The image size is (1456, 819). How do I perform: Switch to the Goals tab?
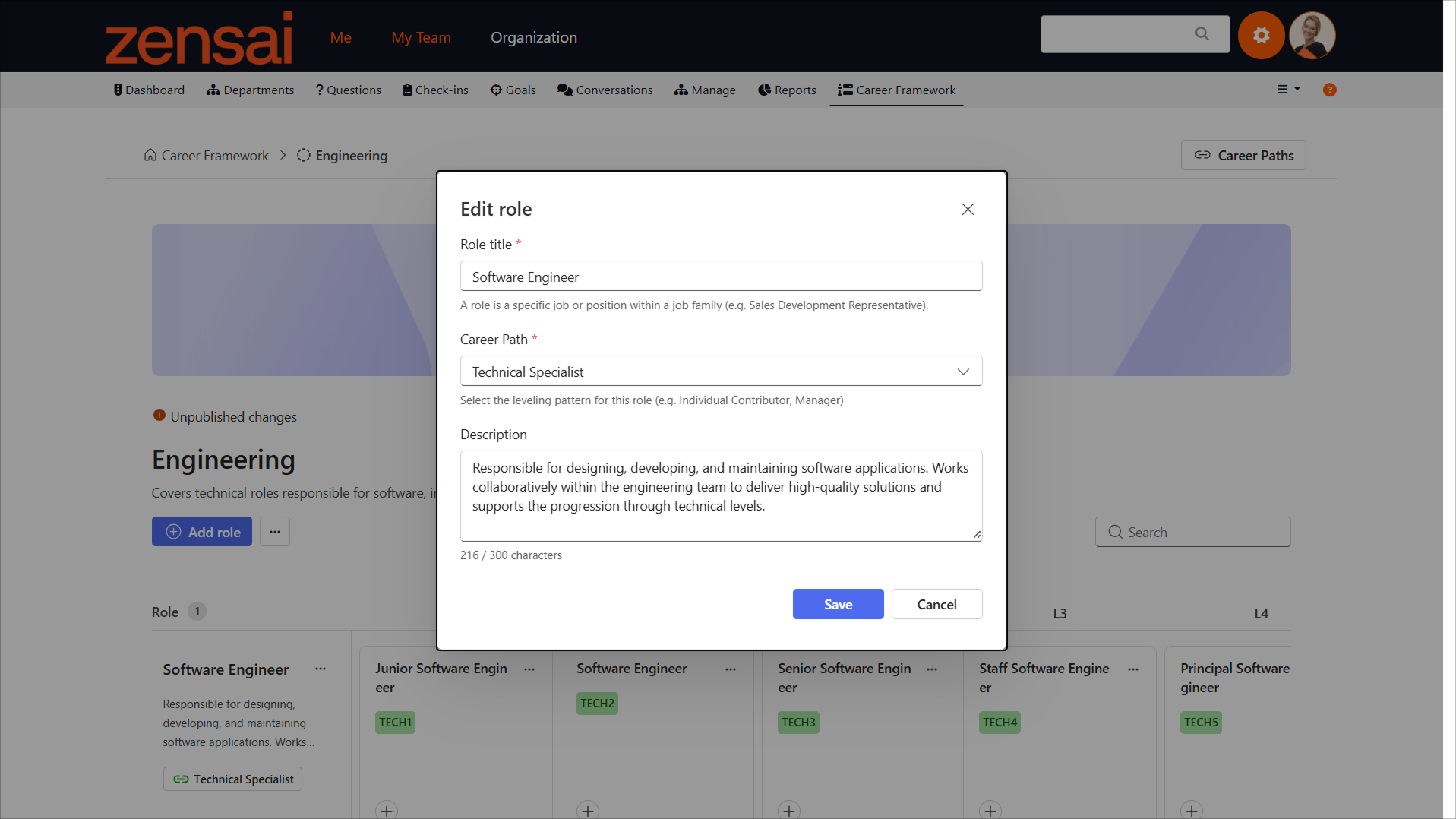pyautogui.click(x=513, y=90)
